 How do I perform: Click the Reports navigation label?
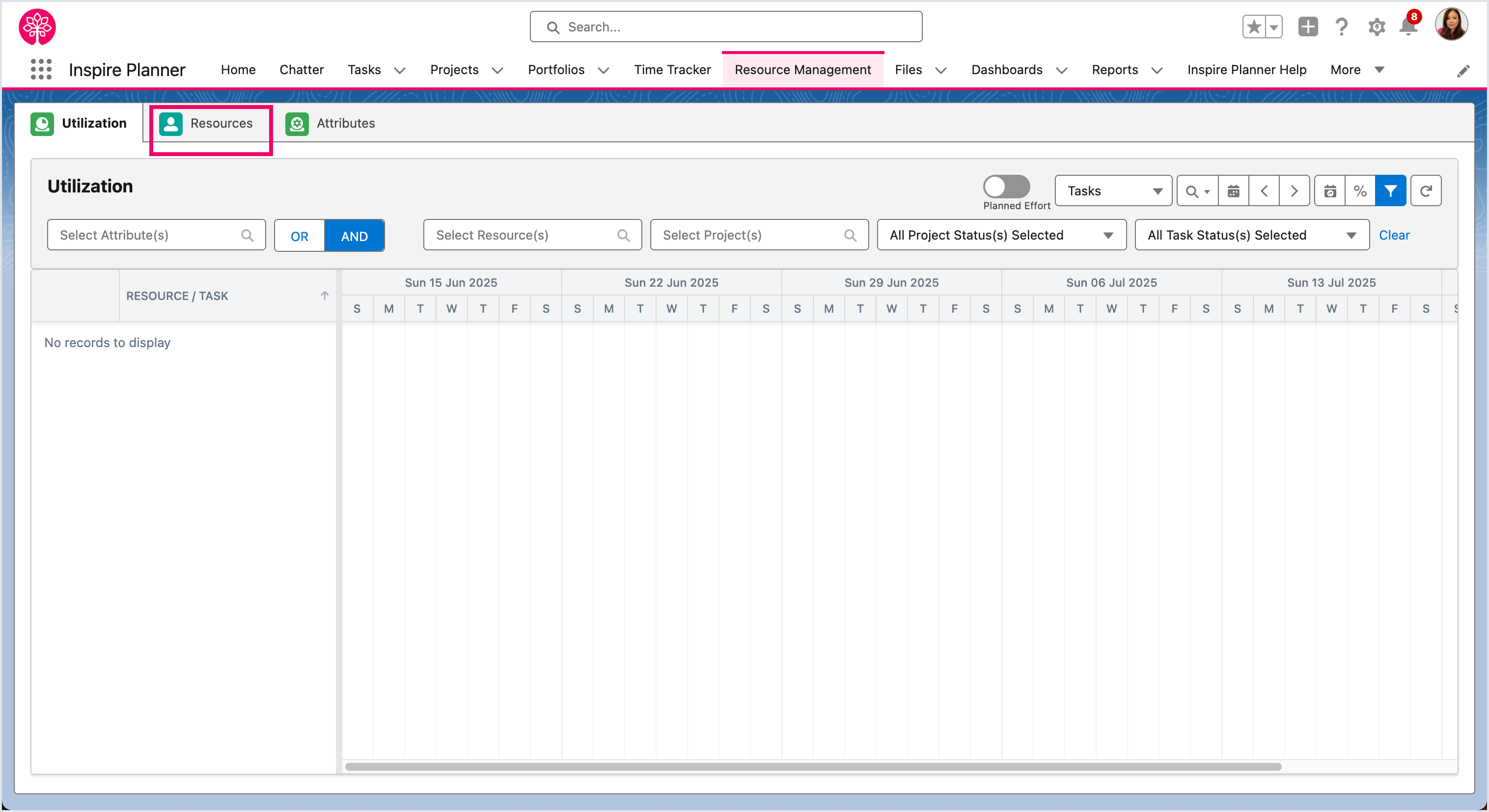coord(1114,70)
